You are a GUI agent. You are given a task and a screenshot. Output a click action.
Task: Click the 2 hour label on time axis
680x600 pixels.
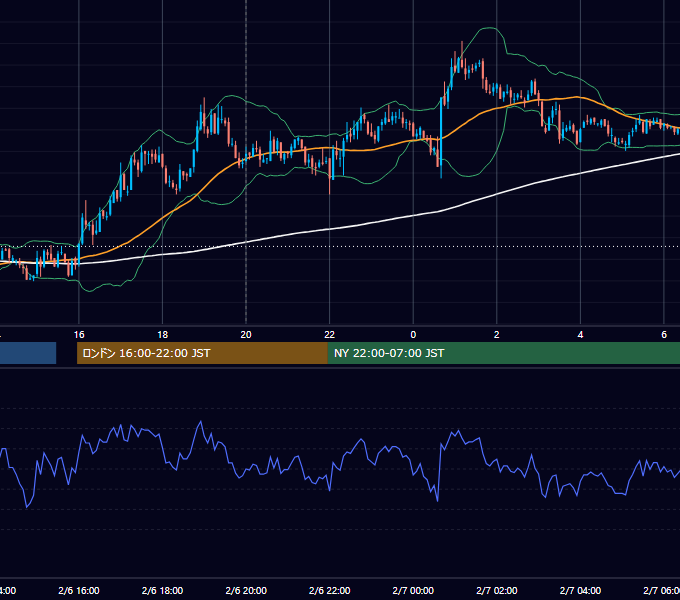(x=497, y=335)
